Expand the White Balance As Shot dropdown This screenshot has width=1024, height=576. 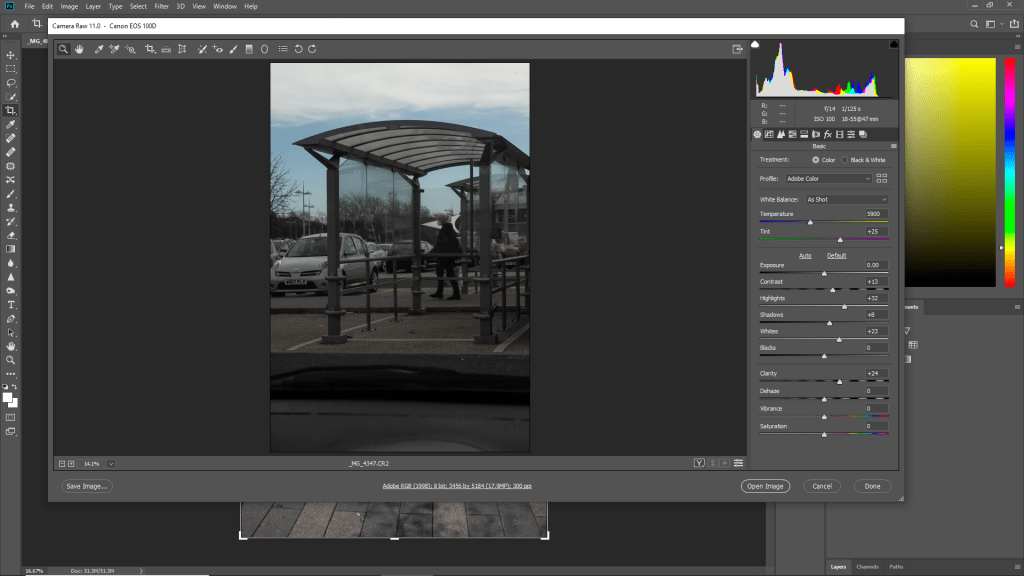(847, 199)
